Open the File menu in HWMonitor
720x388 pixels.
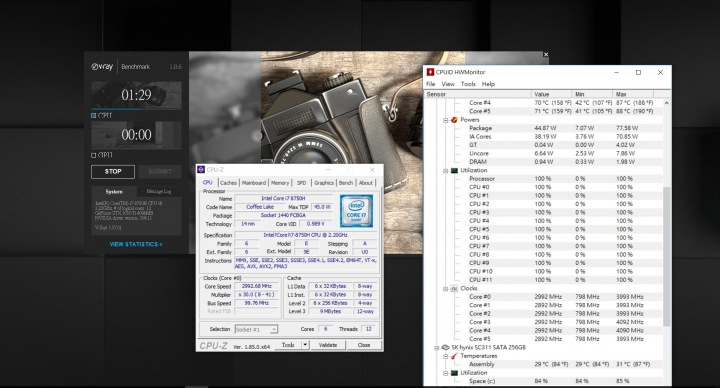point(431,84)
